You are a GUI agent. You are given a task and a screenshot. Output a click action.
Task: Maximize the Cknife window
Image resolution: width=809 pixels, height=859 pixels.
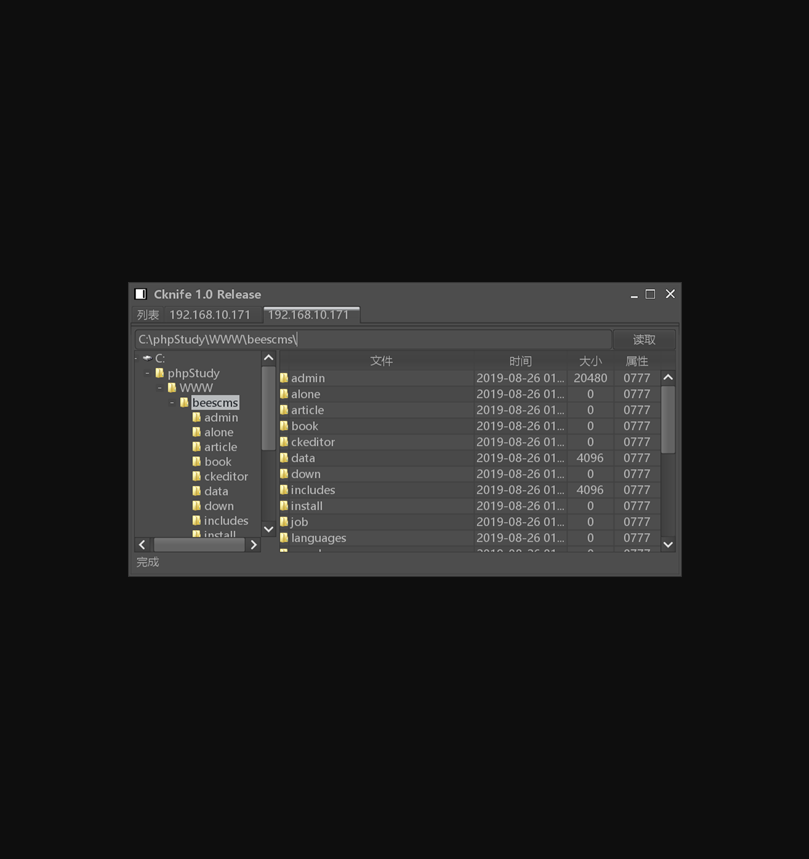coord(650,294)
